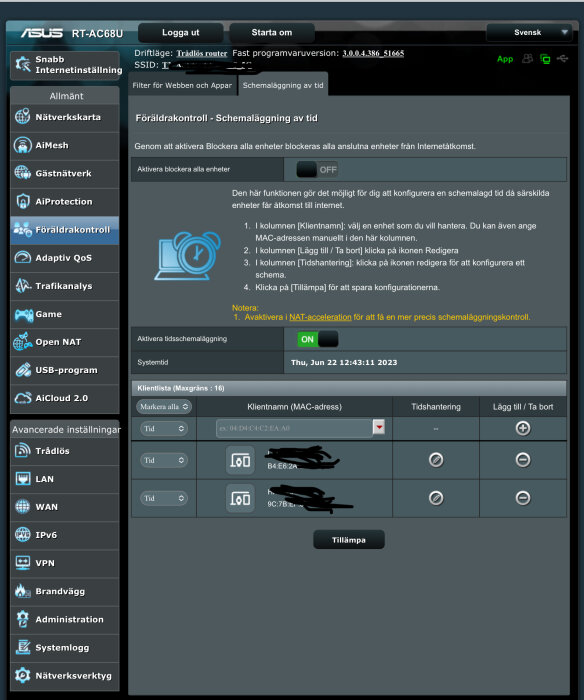Open AiProtection shield icon

coord(22,201)
